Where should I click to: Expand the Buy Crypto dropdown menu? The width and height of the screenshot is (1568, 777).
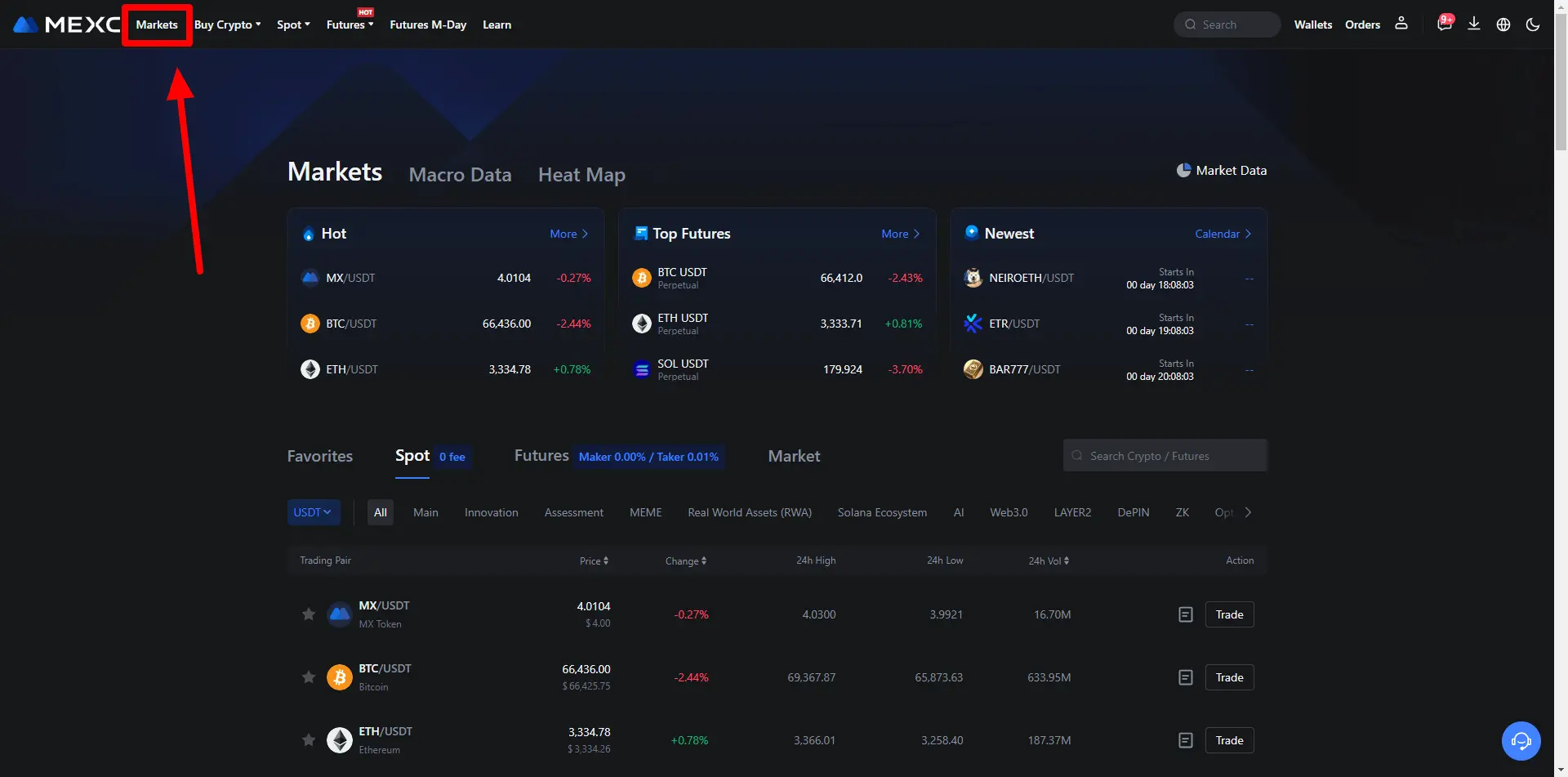[x=227, y=25]
